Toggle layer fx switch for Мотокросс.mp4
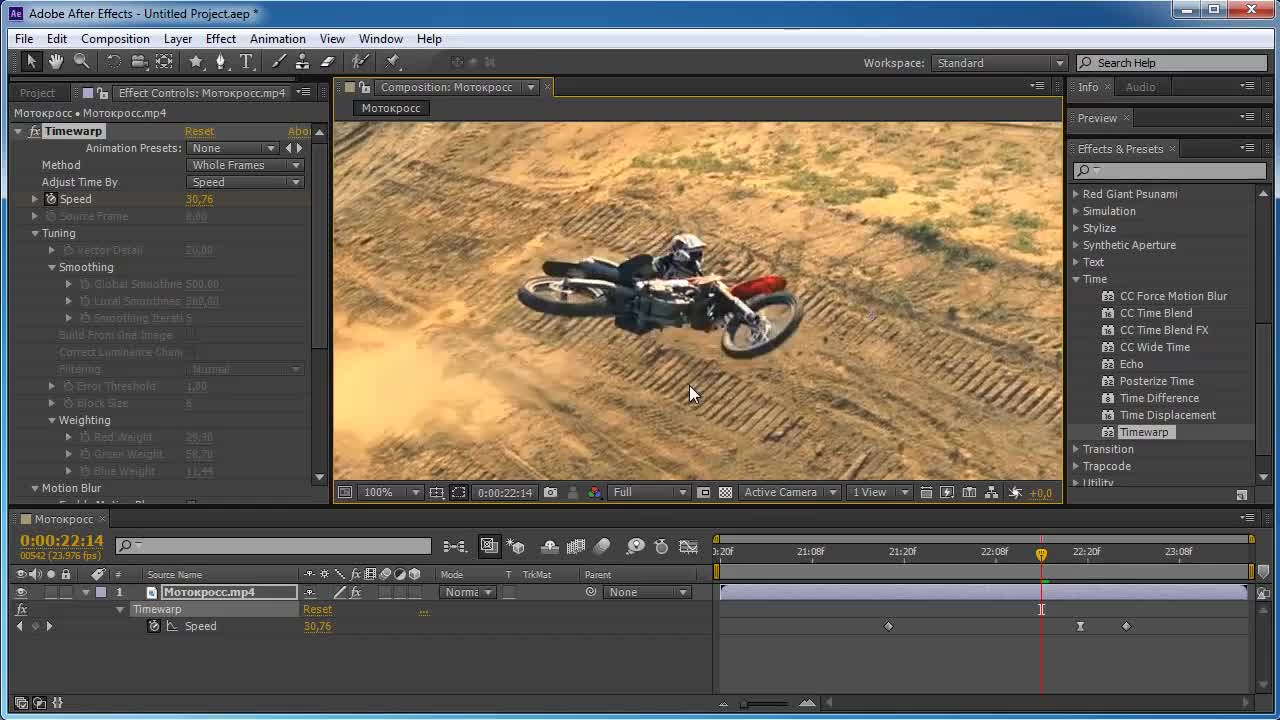 point(355,592)
